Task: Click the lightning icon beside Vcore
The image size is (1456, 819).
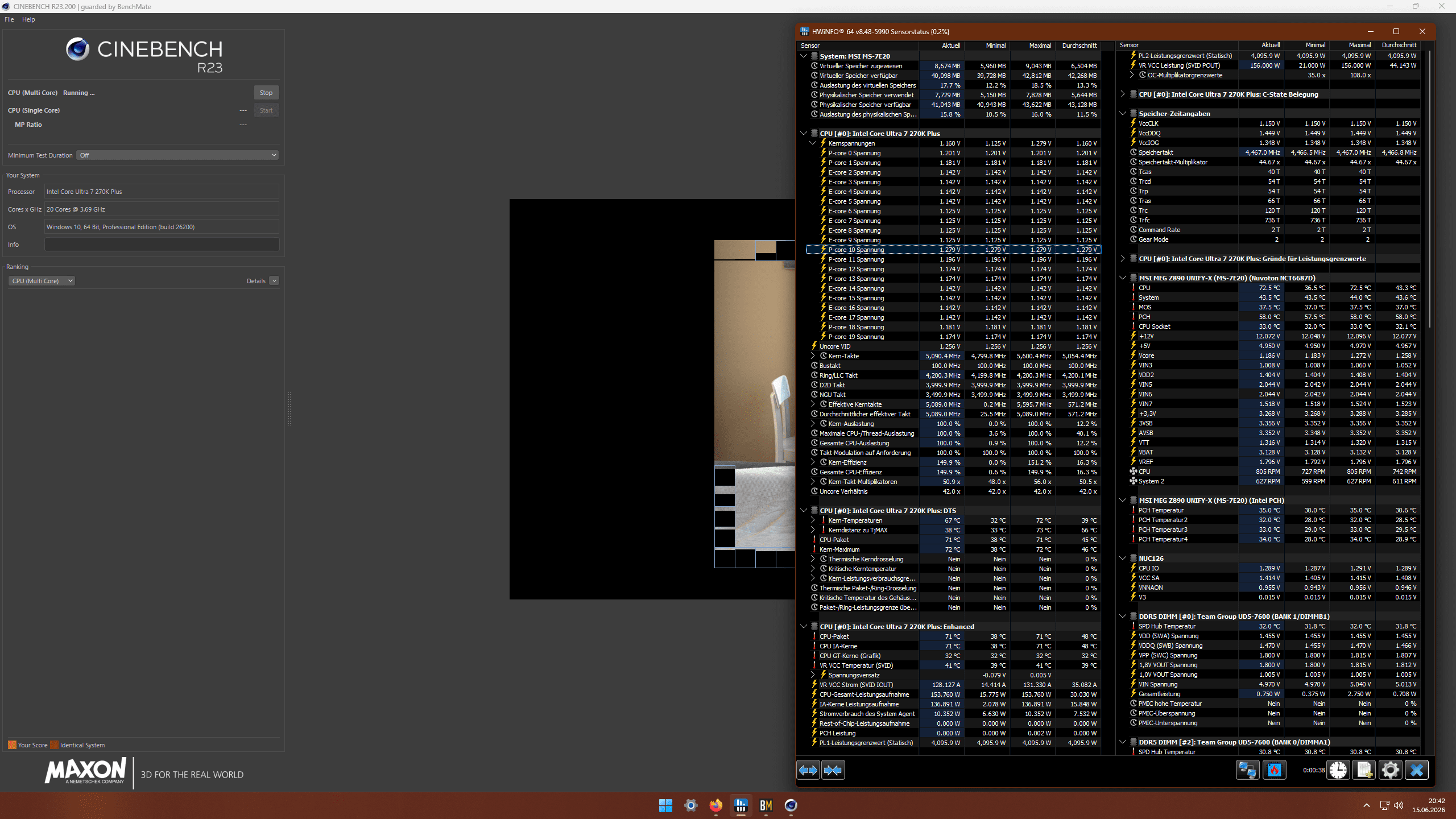Action: click(1133, 355)
